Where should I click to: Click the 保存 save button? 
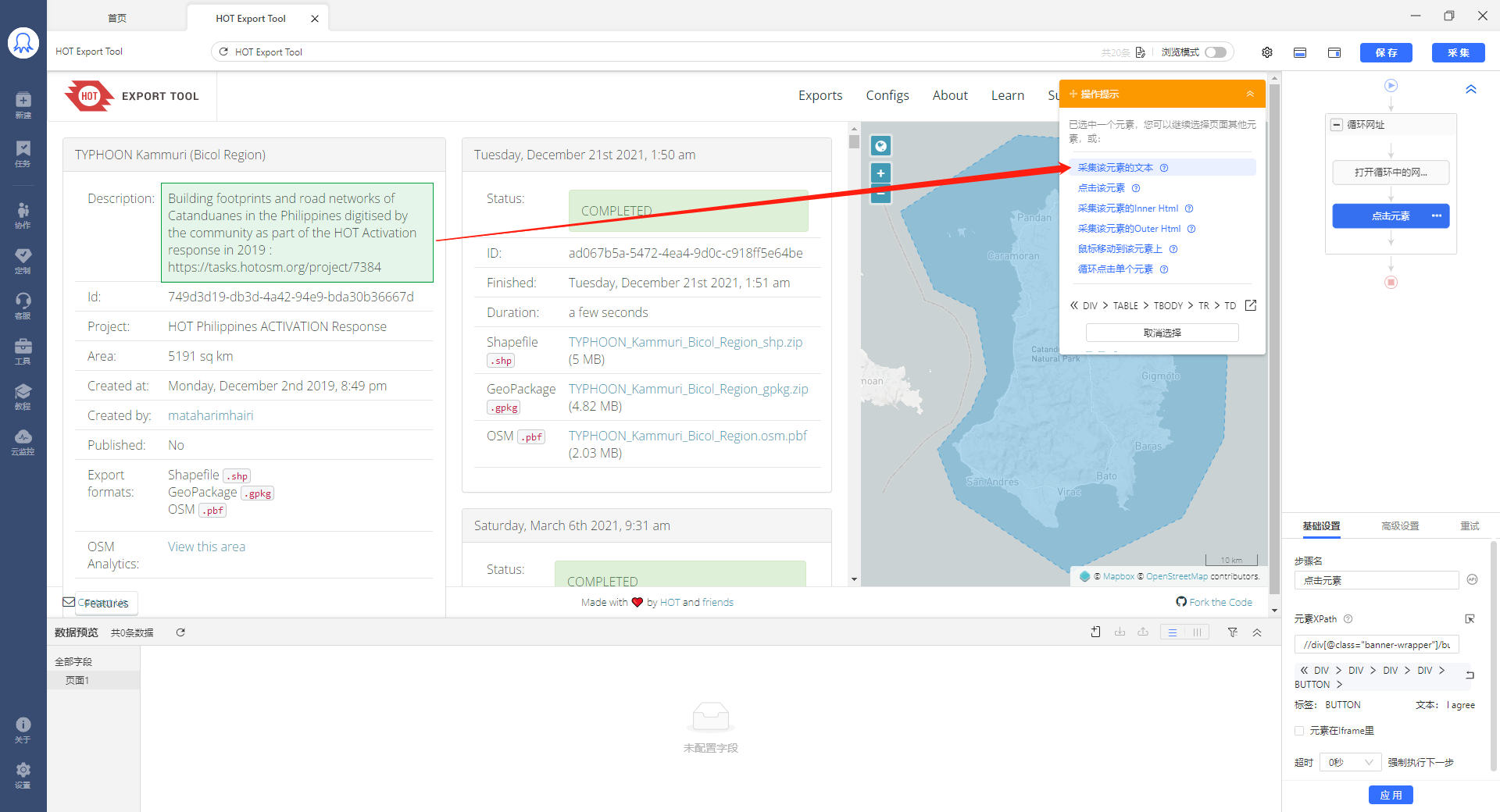pos(1386,52)
